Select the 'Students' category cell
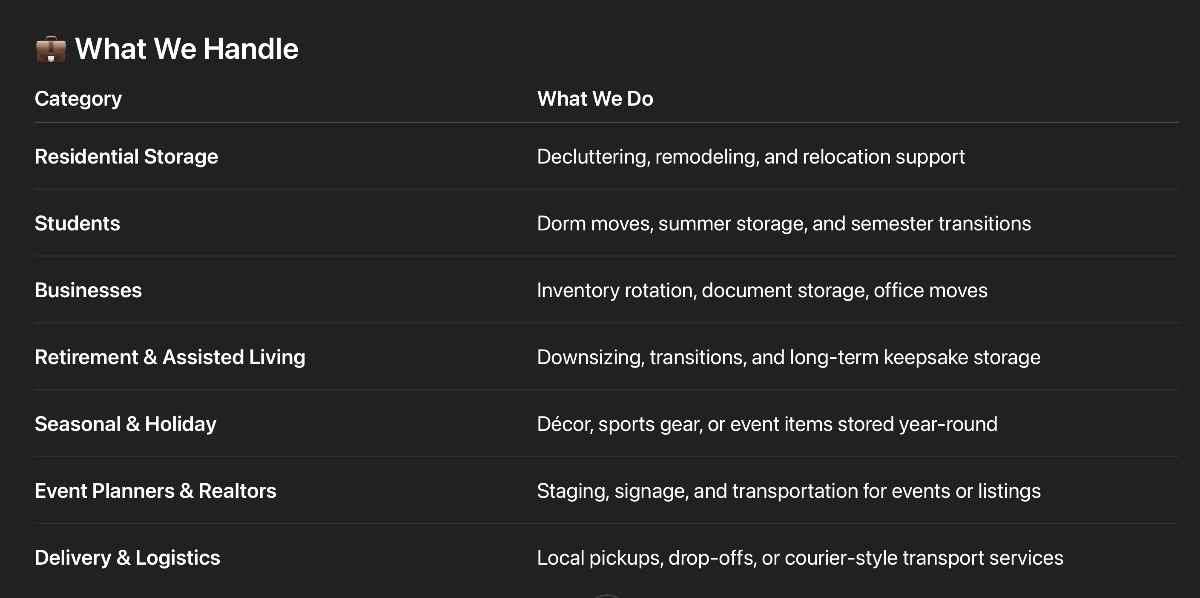This screenshot has height=598, width=1200. (x=77, y=224)
